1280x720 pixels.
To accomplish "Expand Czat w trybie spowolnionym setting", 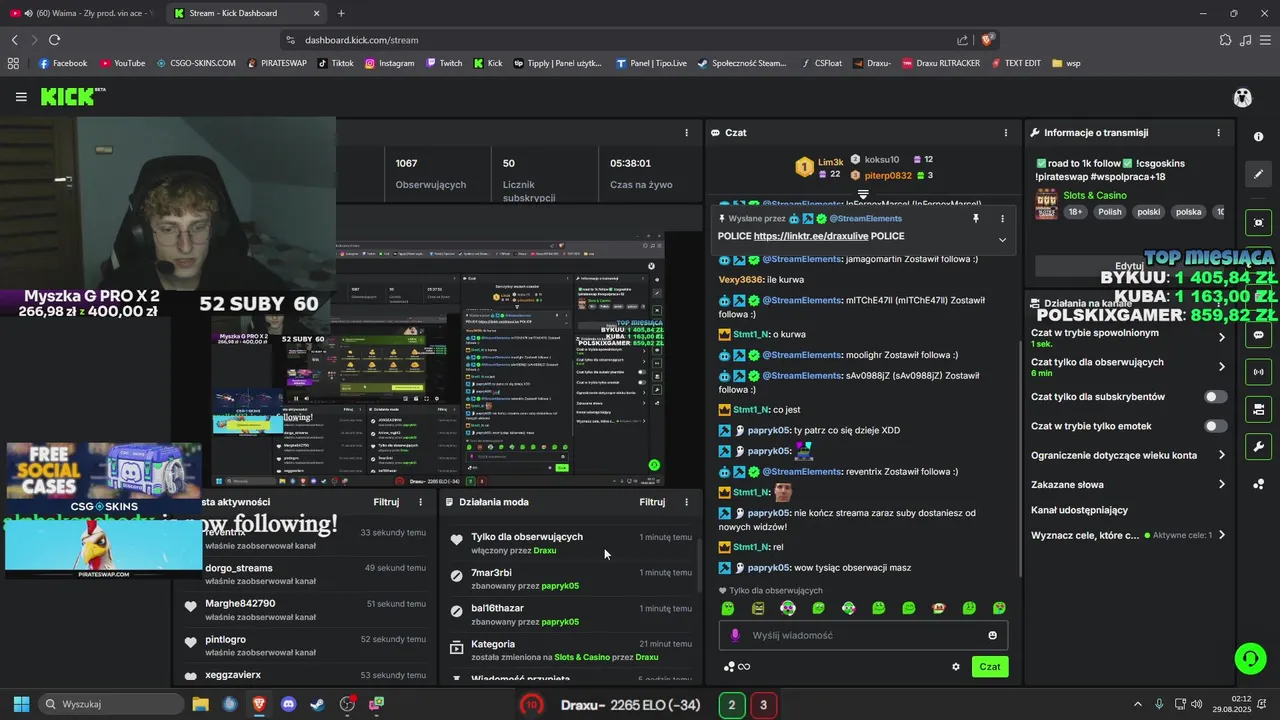I will point(1221,337).
